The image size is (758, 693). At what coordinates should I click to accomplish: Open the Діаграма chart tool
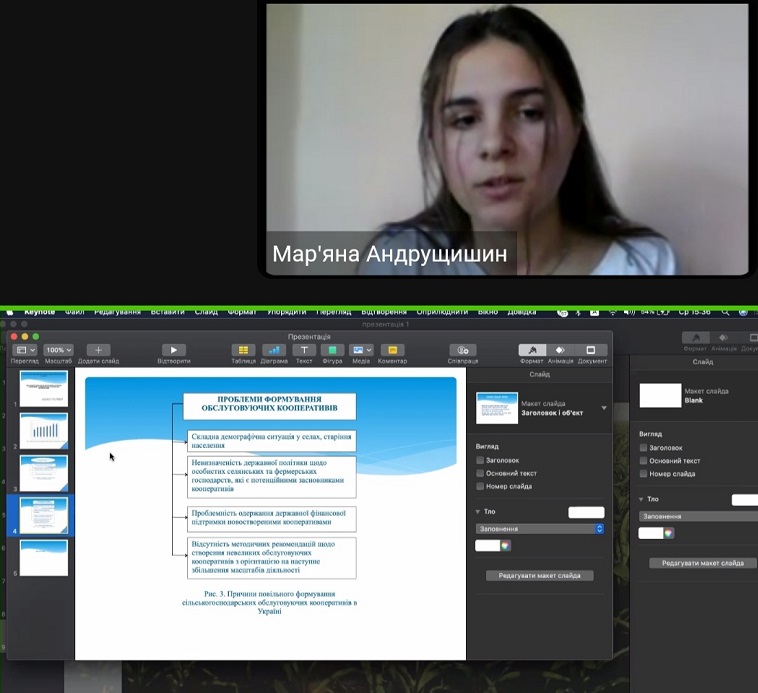pyautogui.click(x=274, y=350)
